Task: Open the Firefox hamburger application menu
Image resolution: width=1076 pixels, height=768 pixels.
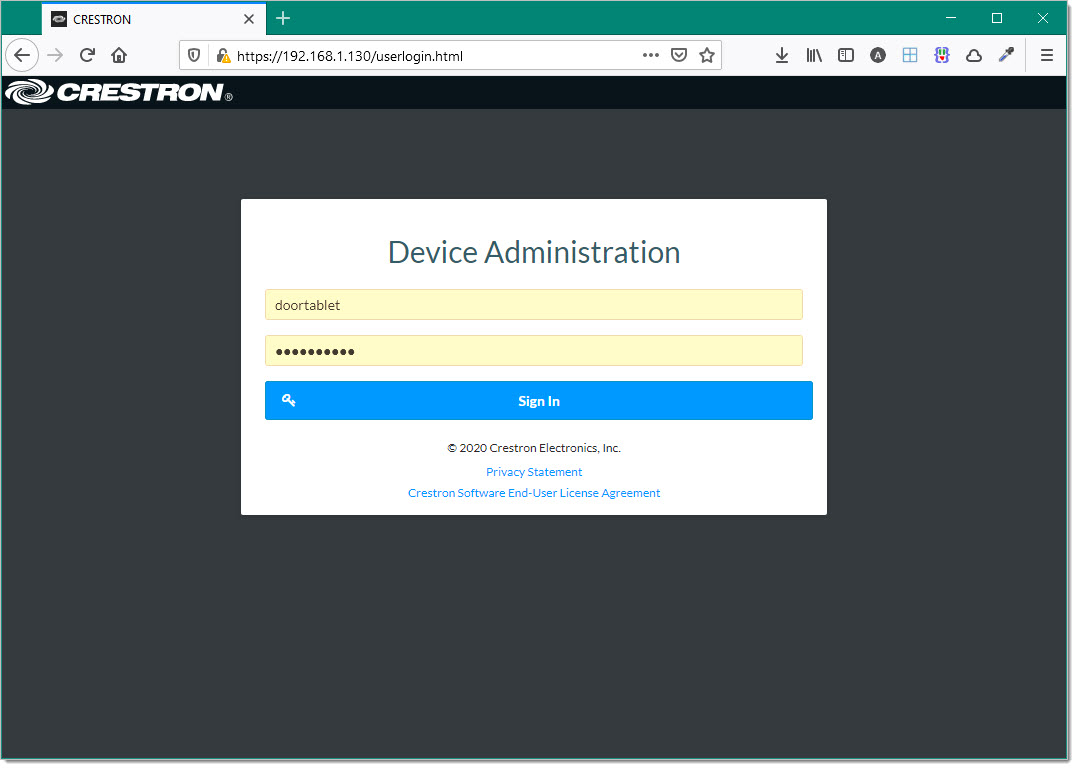Action: (1047, 56)
